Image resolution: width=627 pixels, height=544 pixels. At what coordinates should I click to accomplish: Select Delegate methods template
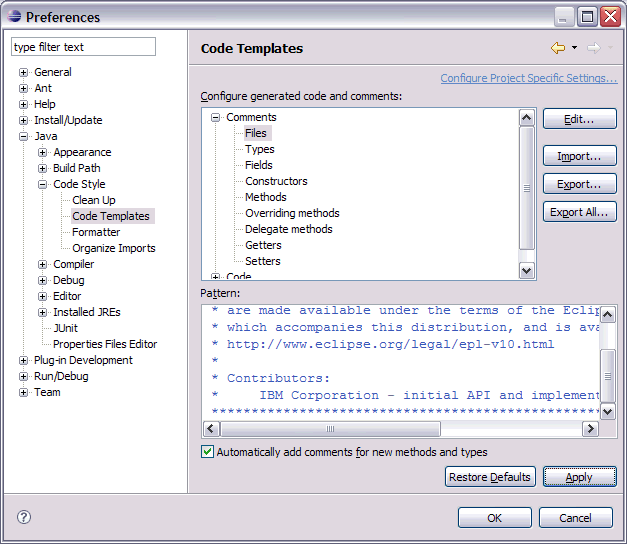coord(289,229)
